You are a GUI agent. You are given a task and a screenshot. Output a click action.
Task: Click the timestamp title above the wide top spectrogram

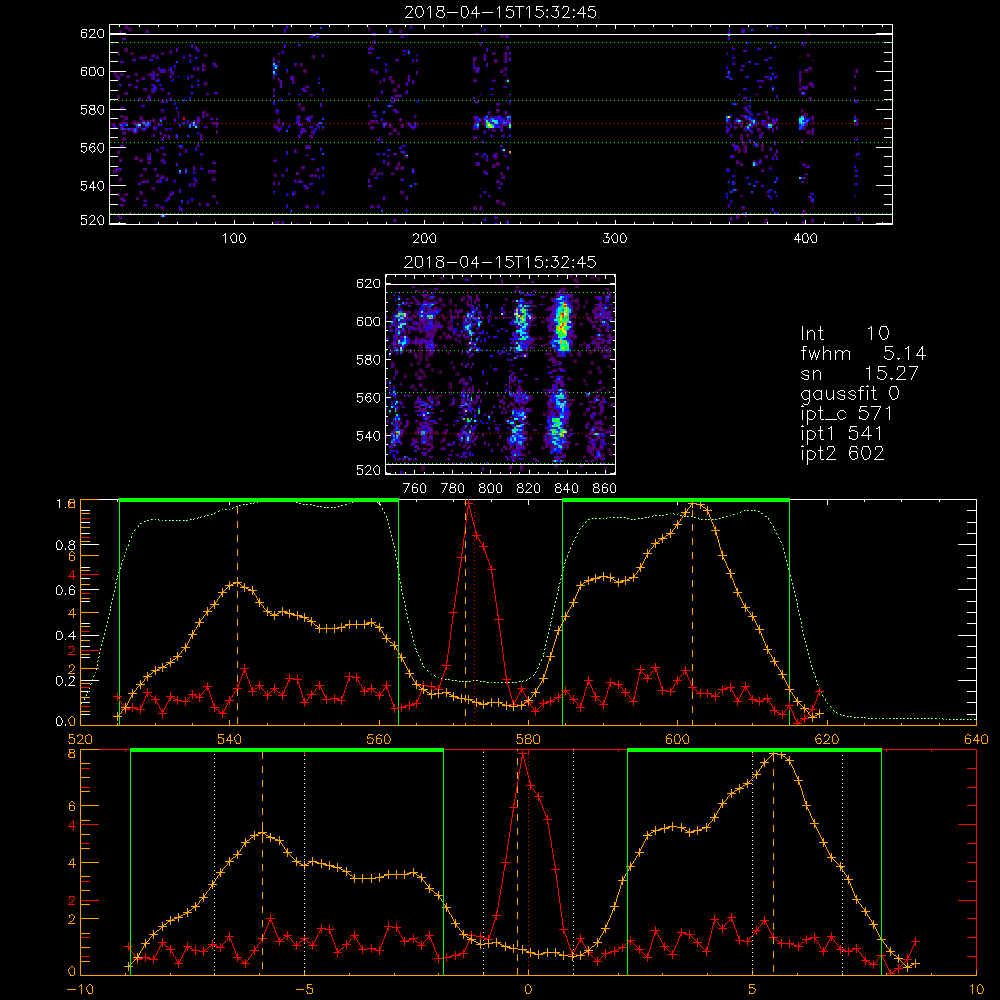pos(501,12)
